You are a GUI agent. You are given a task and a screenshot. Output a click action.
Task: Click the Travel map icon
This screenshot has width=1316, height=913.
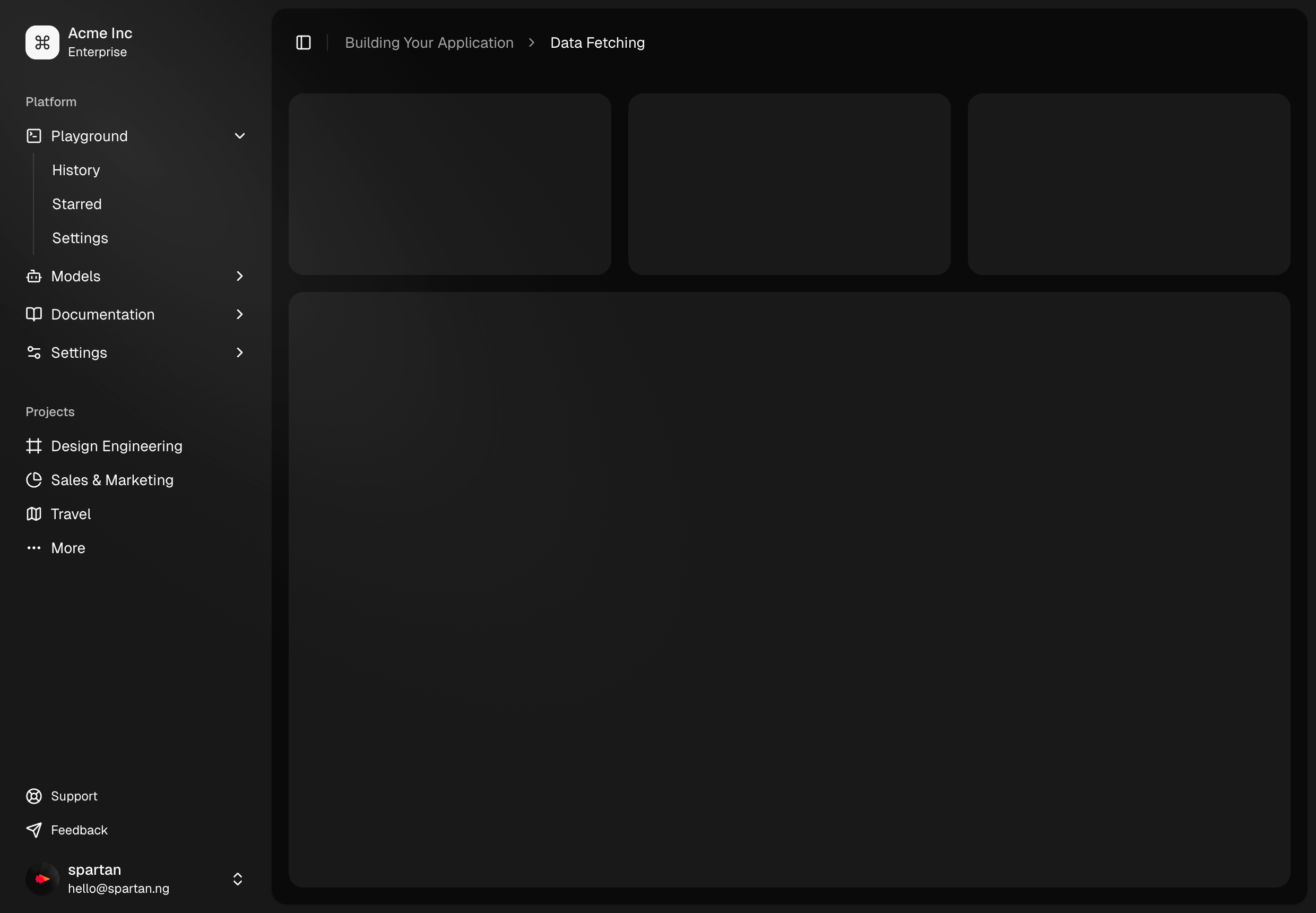pos(34,514)
